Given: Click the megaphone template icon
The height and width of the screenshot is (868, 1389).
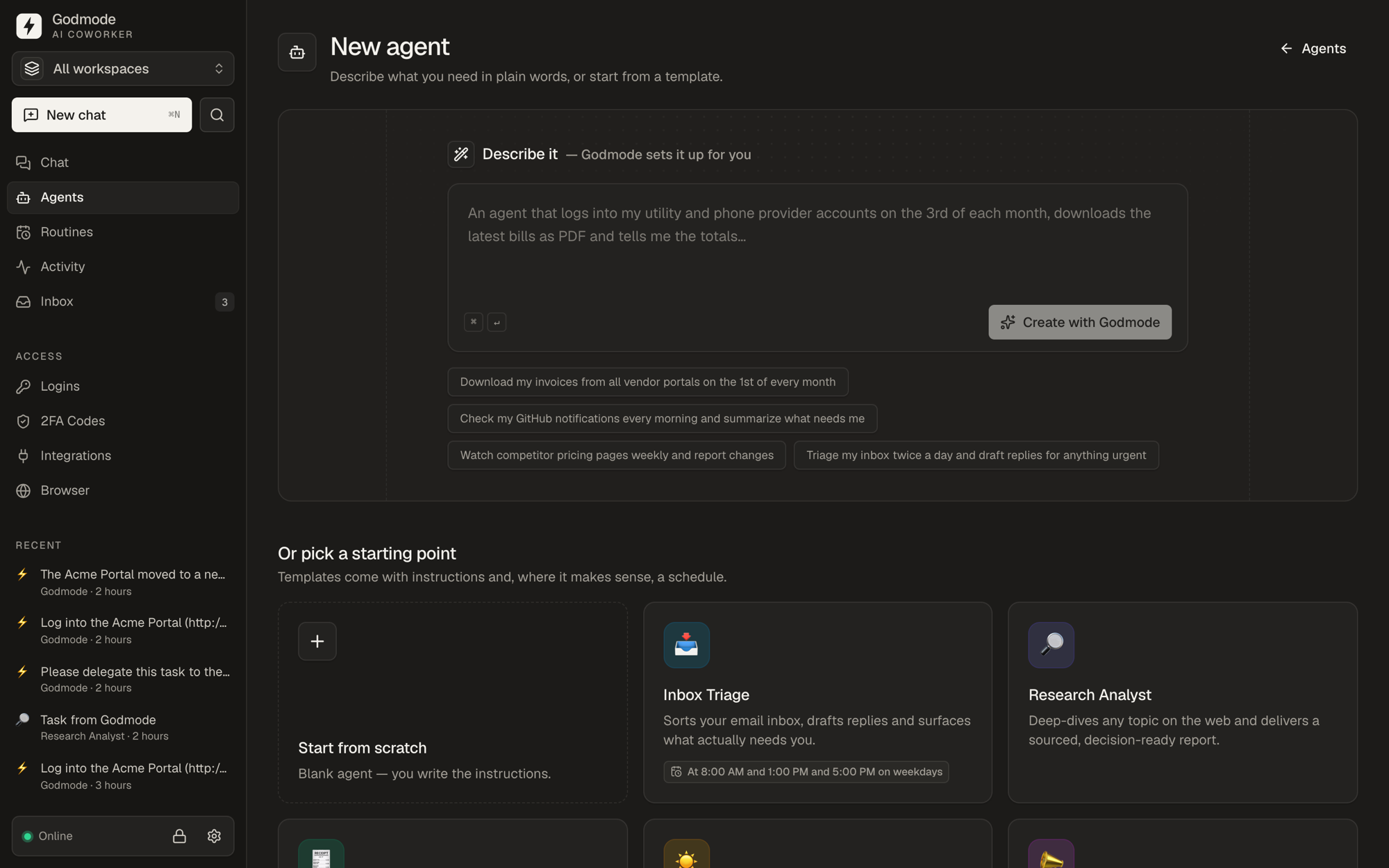Looking at the screenshot, I should 1051,854.
